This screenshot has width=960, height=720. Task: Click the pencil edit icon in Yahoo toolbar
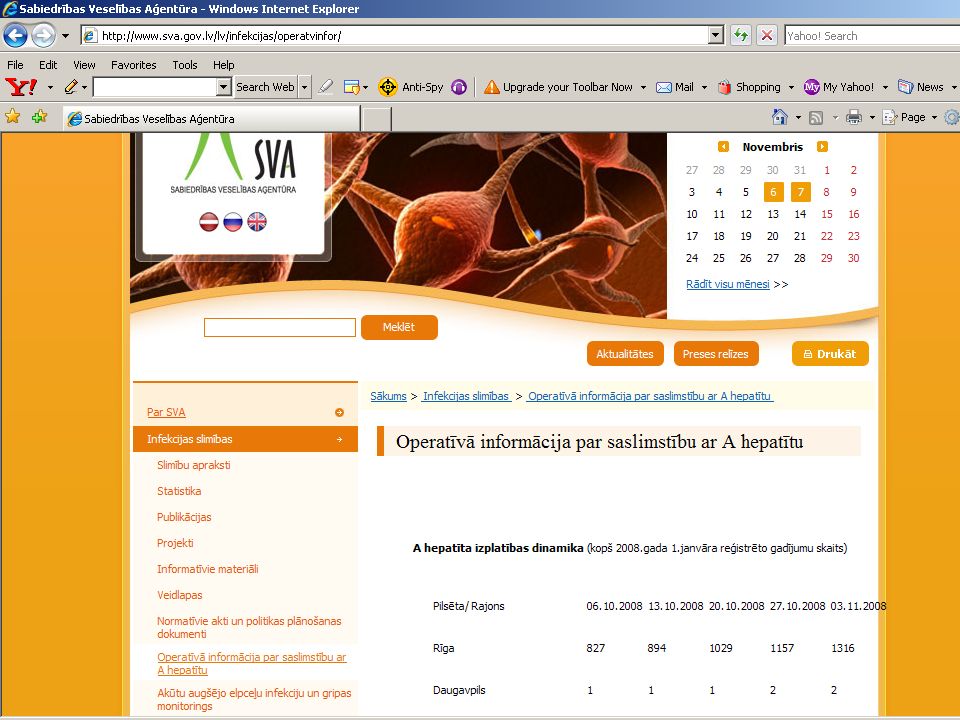click(71, 87)
